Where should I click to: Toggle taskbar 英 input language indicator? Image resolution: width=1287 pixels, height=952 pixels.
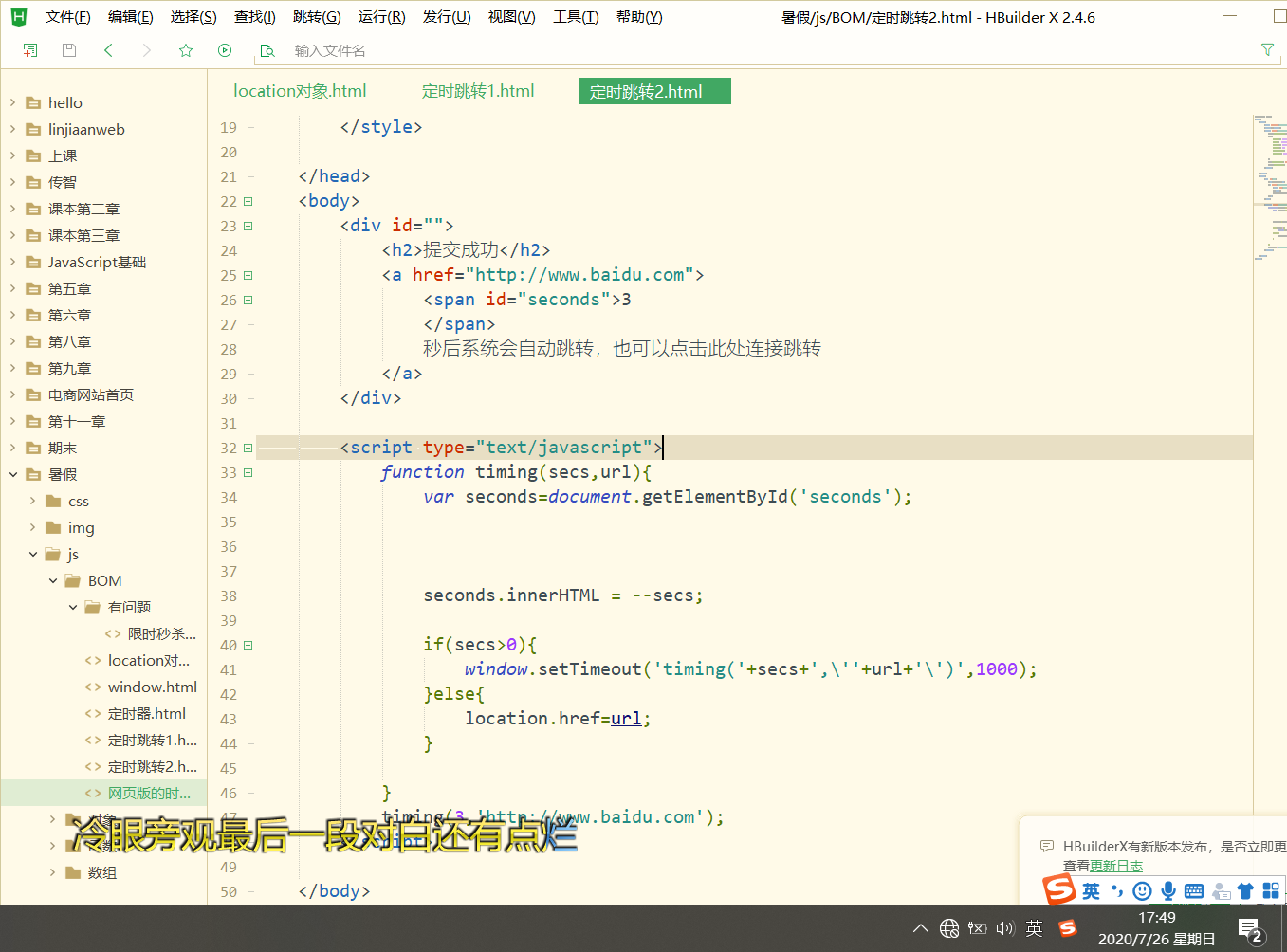tap(1034, 928)
